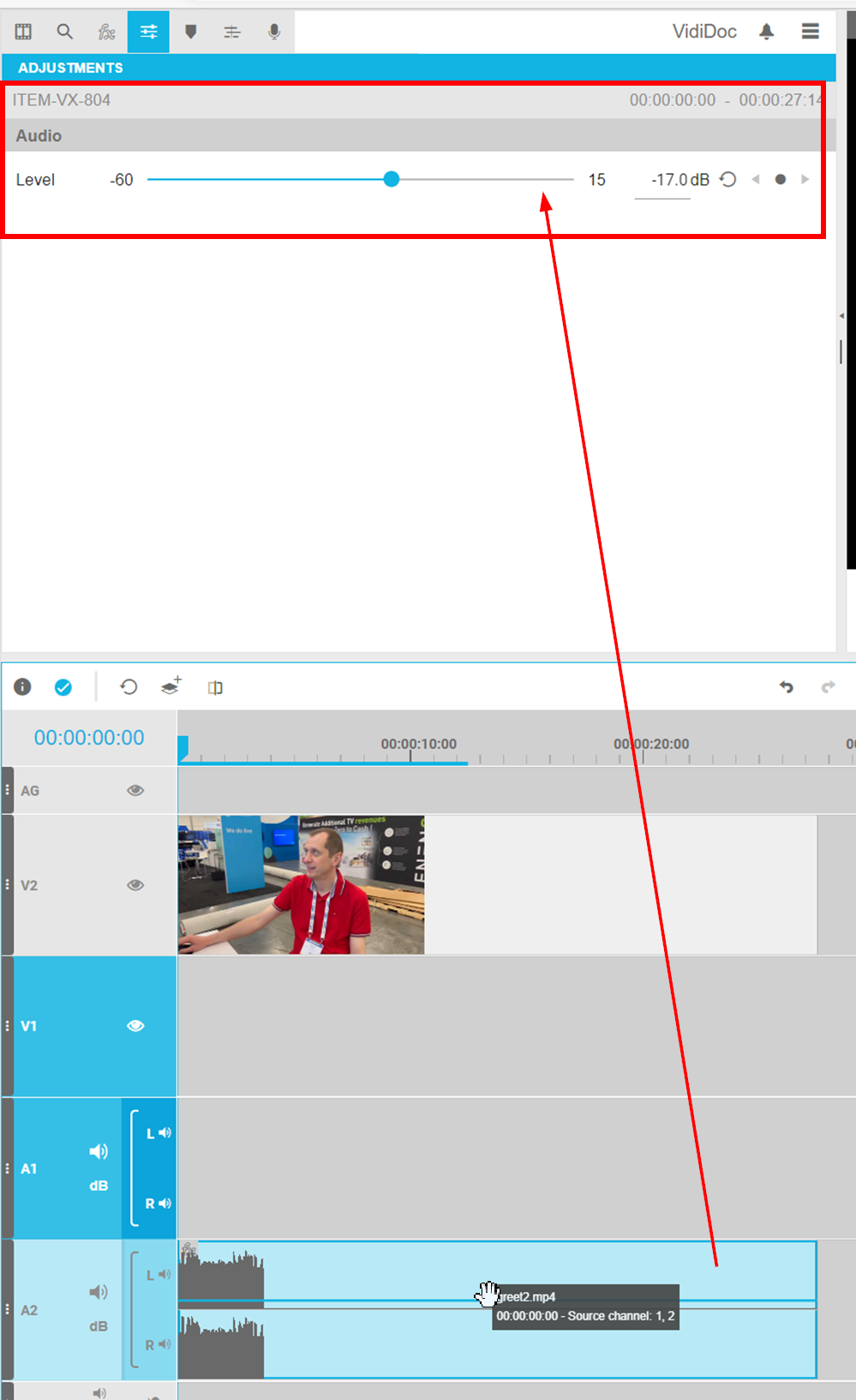Viewport: 856px width, 1400px height.
Task: Open the hamburger main menu
Action: click(810, 32)
